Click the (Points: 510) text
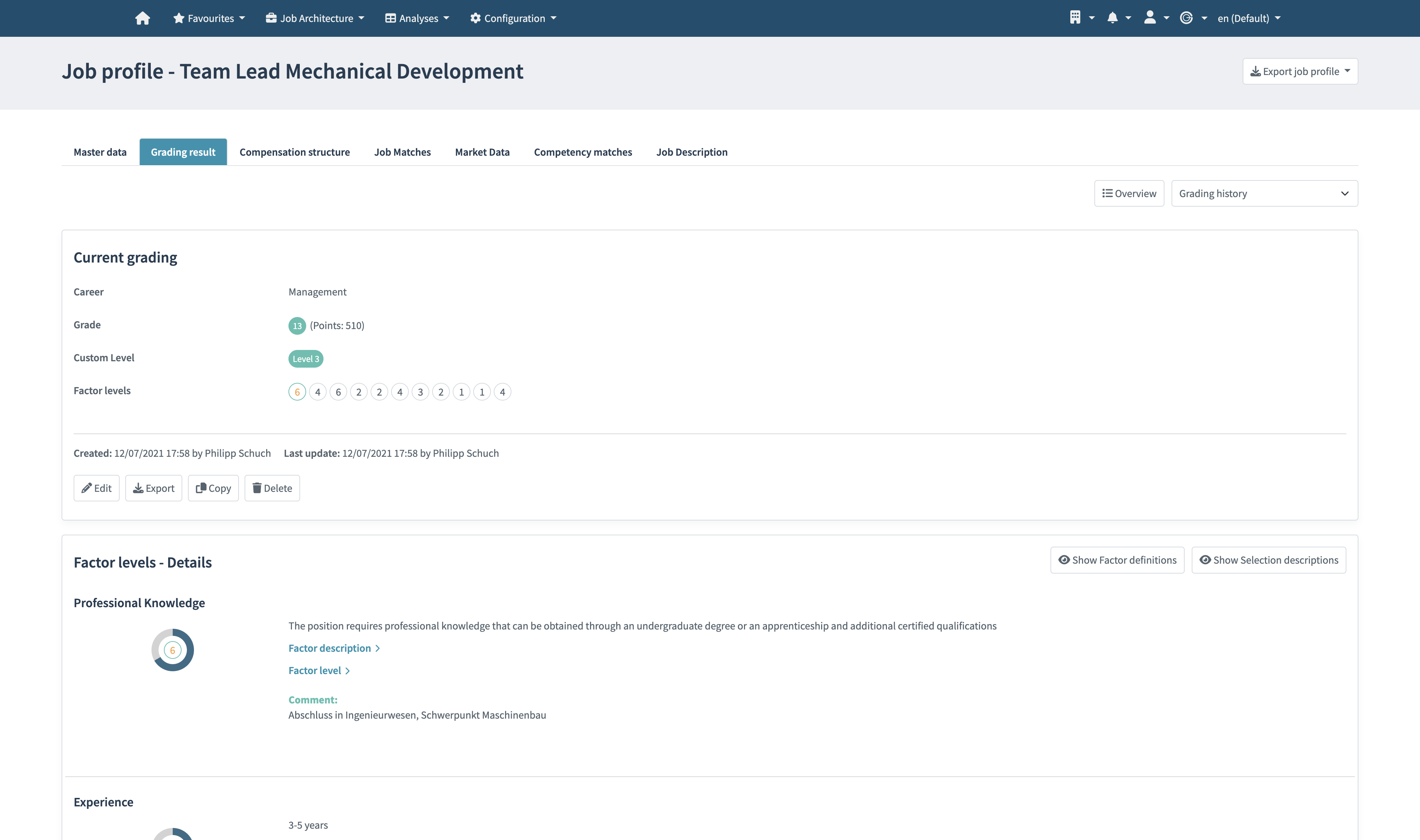 click(x=337, y=326)
